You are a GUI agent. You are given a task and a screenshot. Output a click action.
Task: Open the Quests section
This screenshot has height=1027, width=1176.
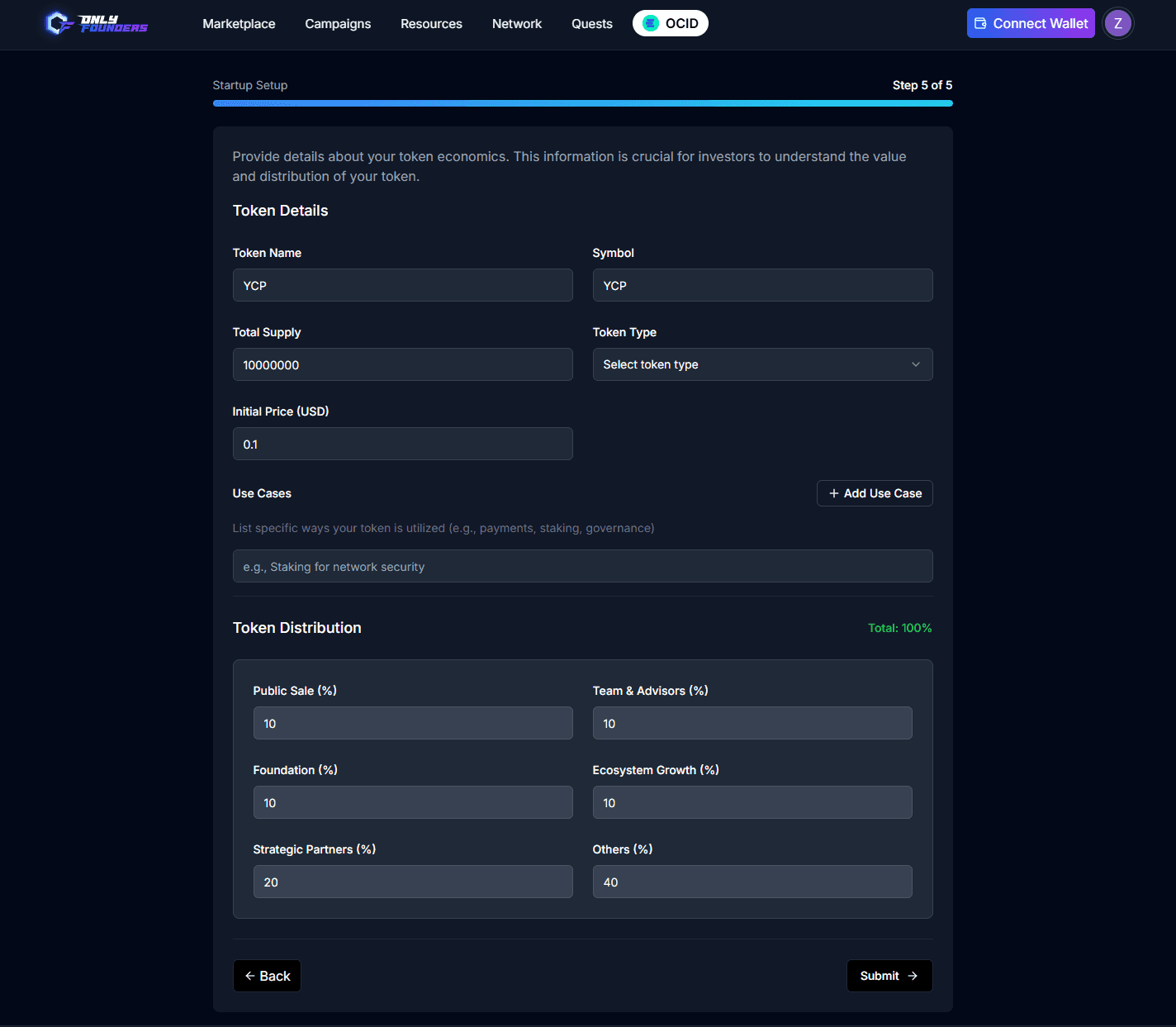coord(592,24)
